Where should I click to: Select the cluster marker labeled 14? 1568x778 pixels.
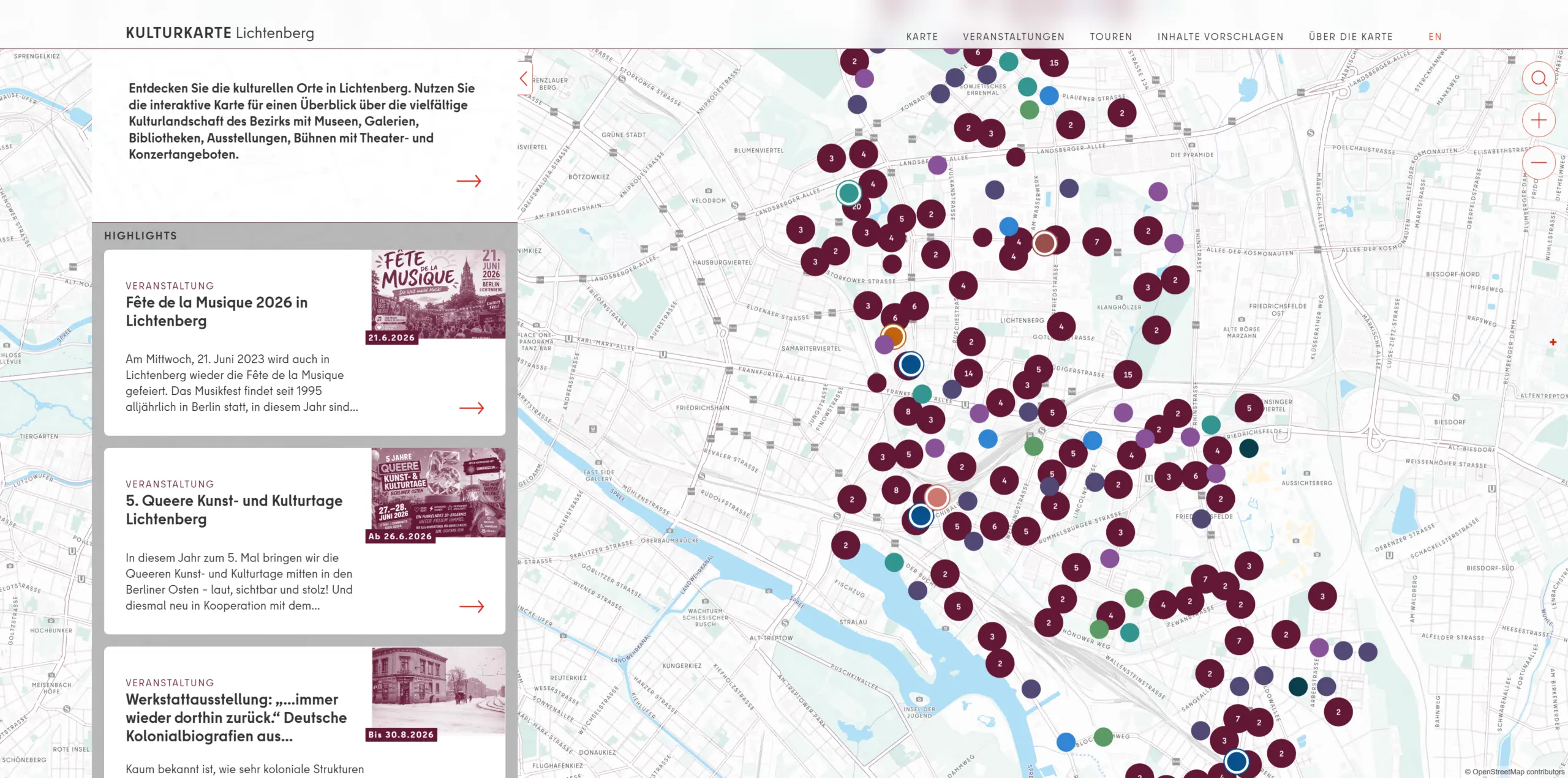click(968, 373)
